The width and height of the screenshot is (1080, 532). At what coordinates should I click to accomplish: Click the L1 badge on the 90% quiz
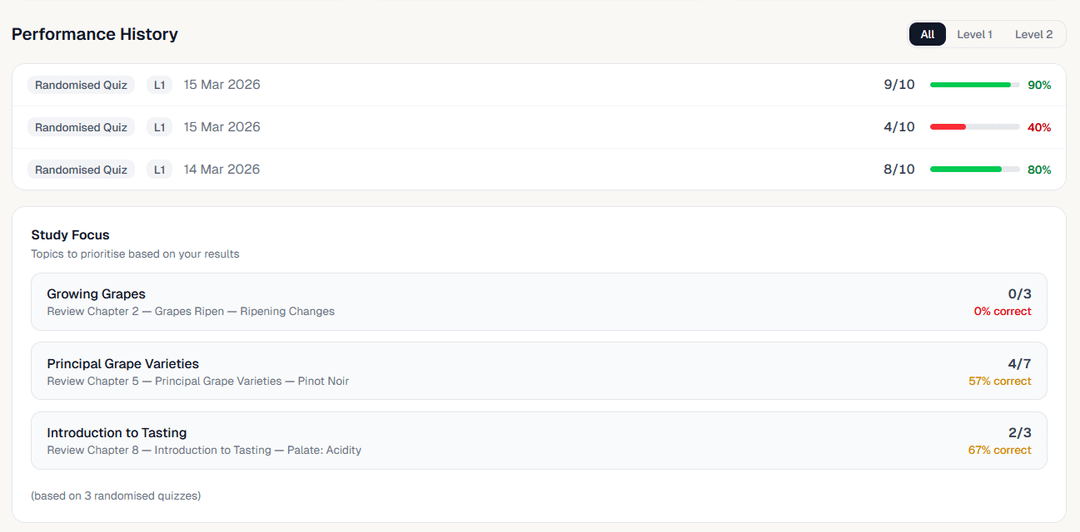point(159,85)
